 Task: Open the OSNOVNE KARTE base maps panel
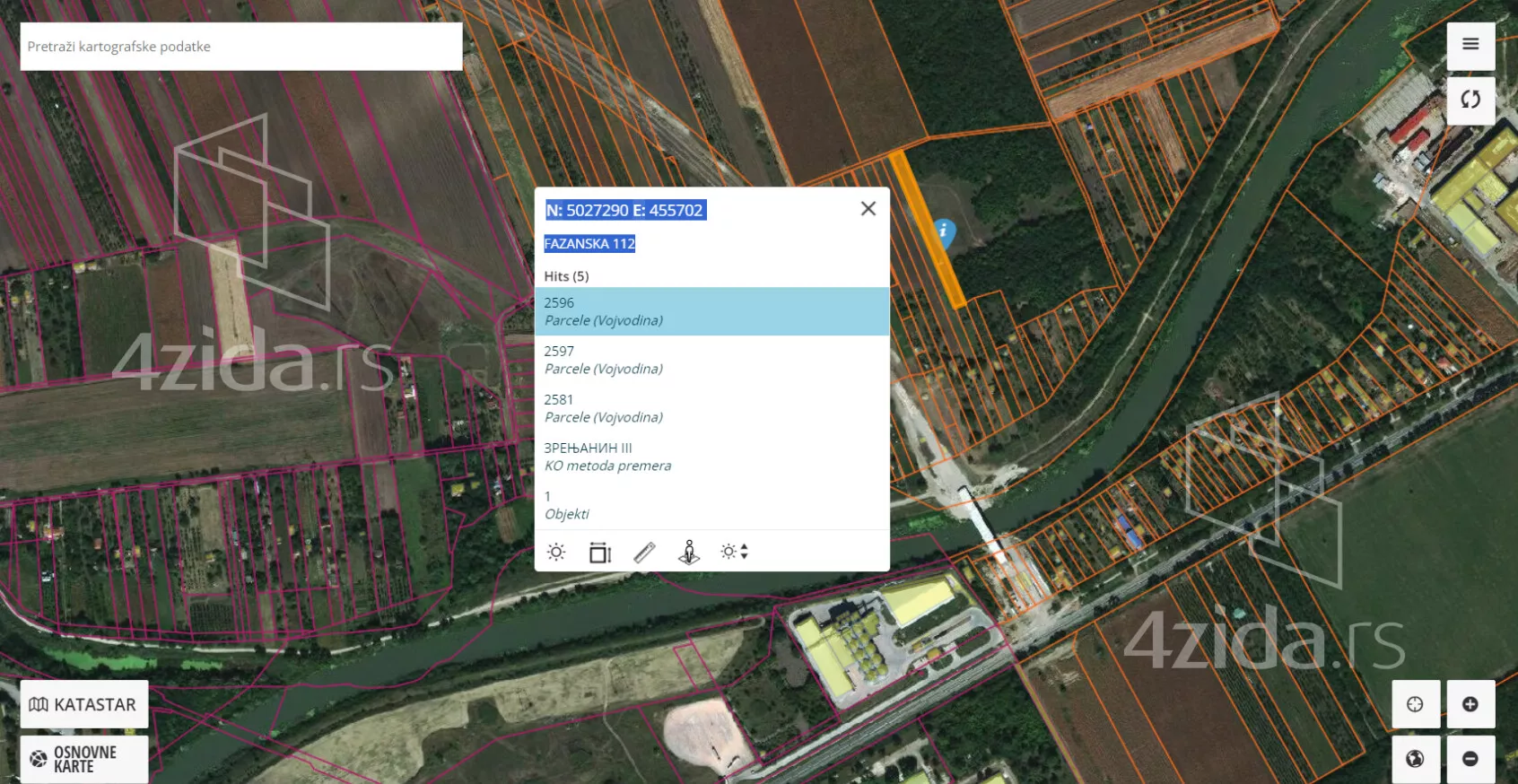pyautogui.click(x=84, y=759)
